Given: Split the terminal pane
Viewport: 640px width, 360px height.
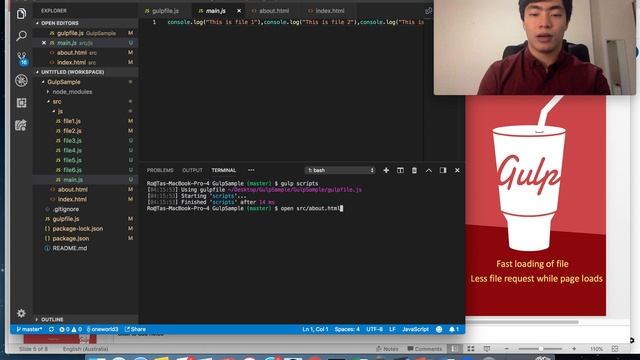Looking at the screenshot, I should click(x=400, y=170).
